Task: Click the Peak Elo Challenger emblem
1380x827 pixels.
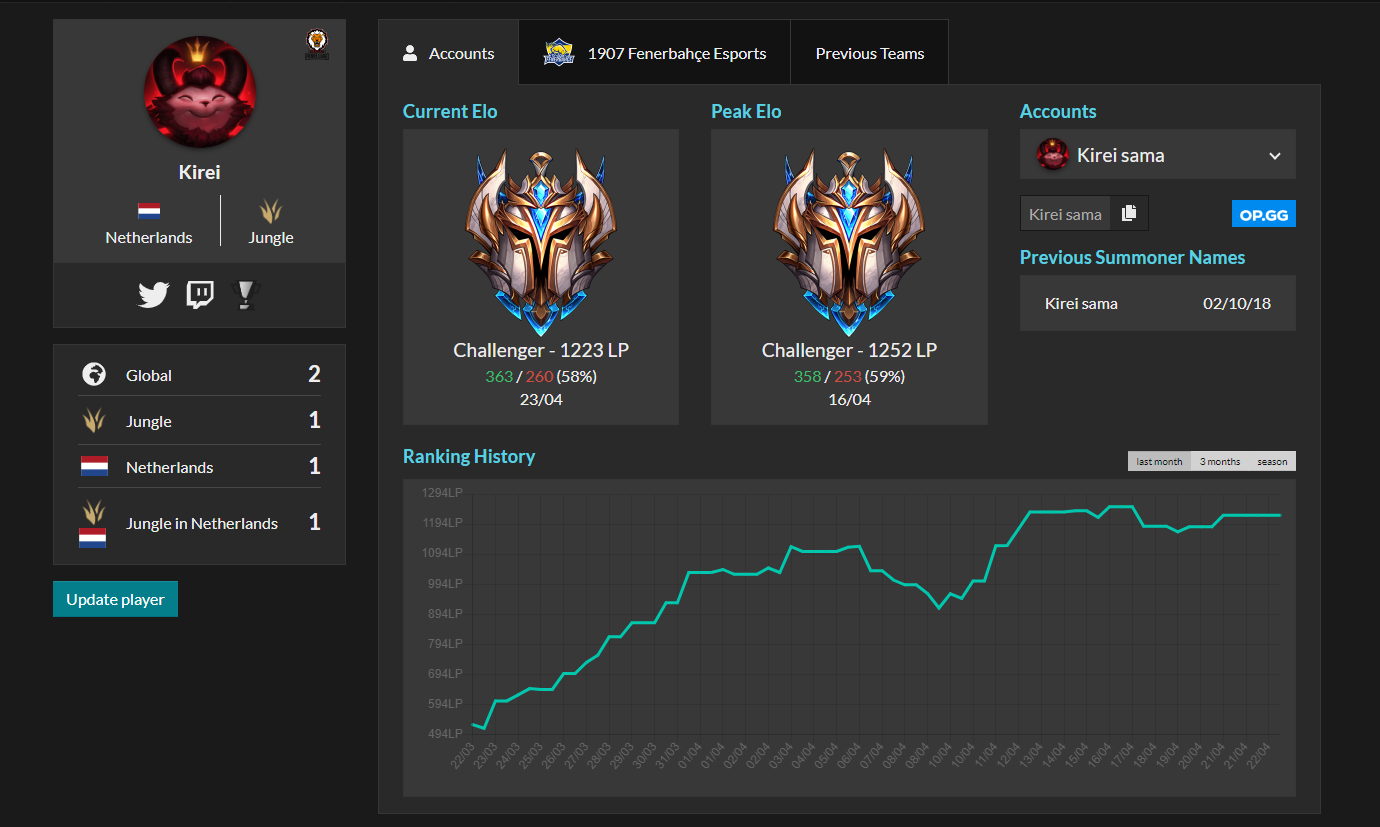Action: click(849, 242)
